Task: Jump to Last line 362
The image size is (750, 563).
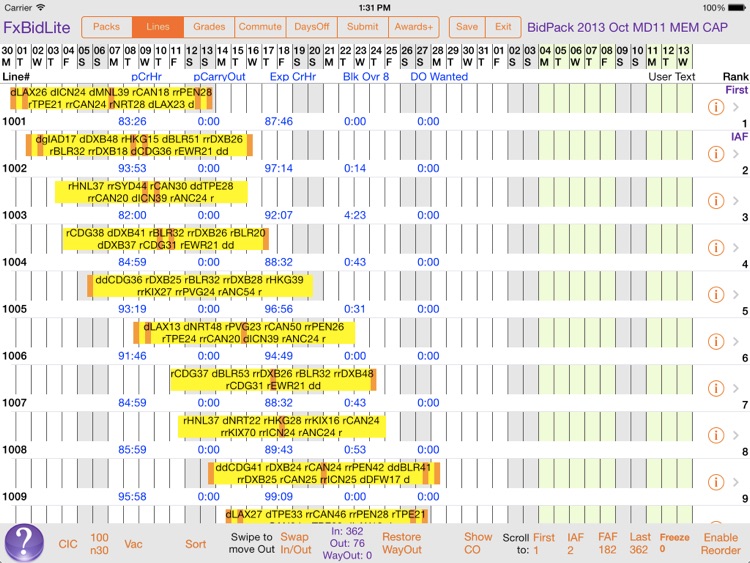Action: (x=640, y=544)
